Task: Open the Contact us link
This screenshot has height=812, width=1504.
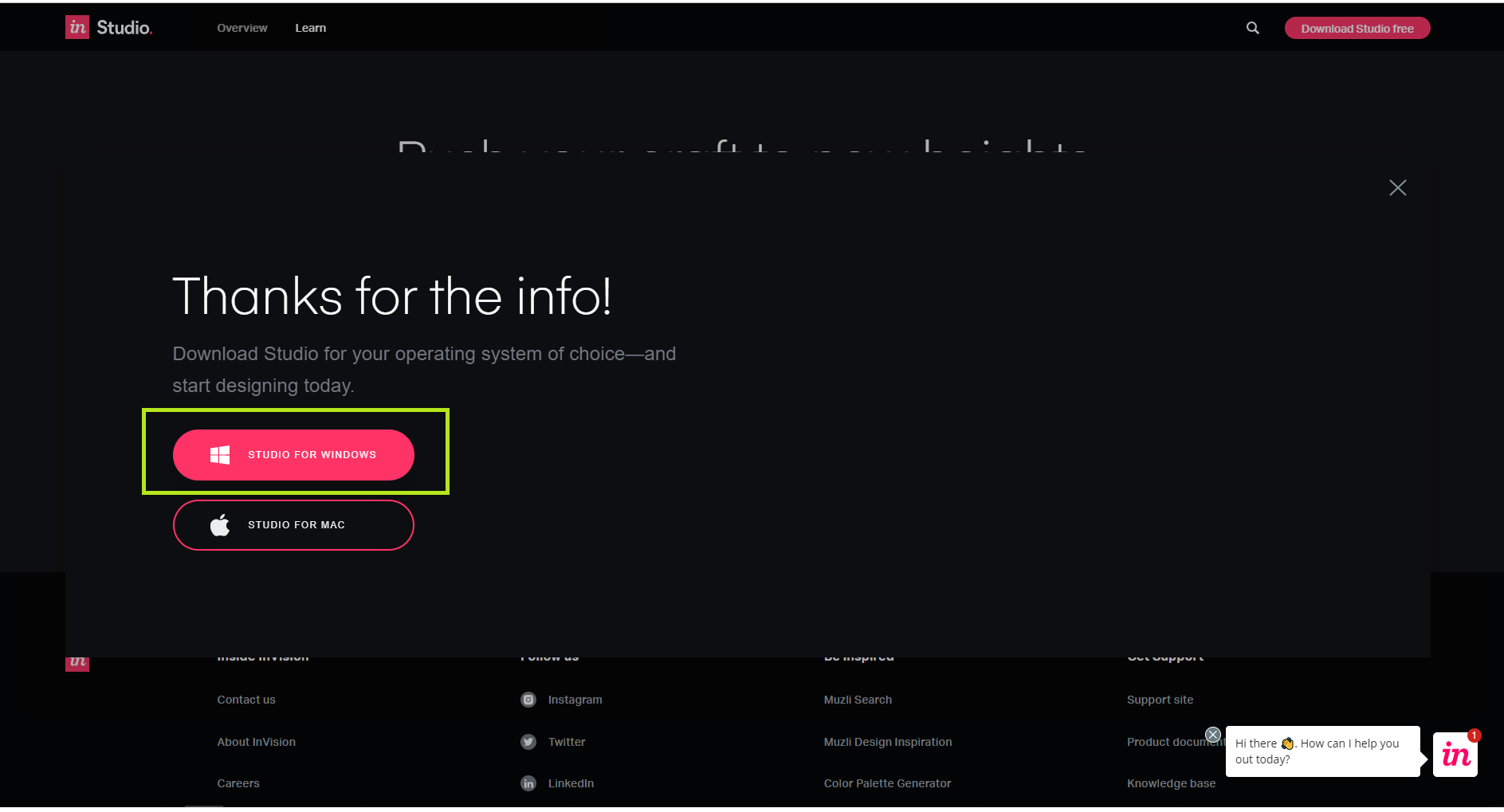Action: tap(246, 700)
